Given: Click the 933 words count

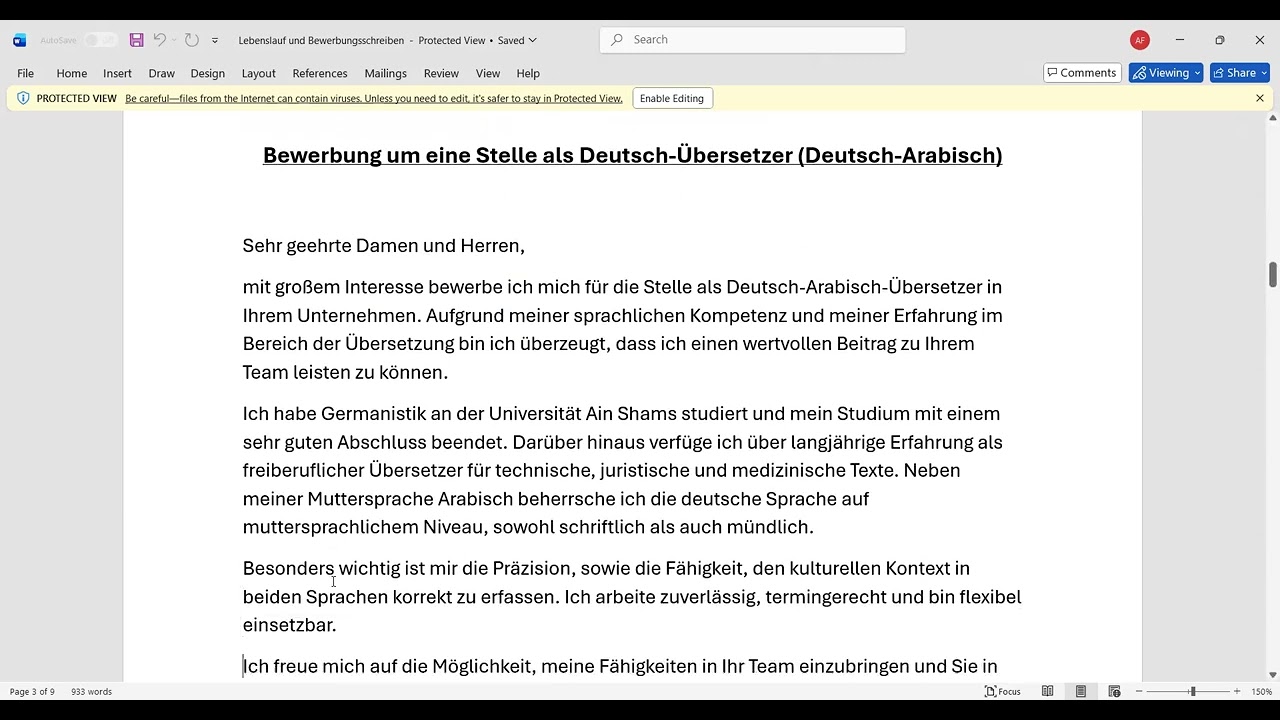Looking at the screenshot, I should click(91, 691).
